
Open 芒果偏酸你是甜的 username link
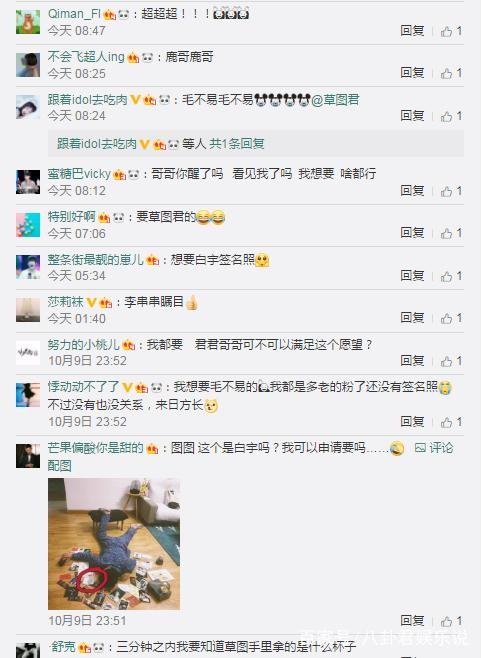pos(95,448)
